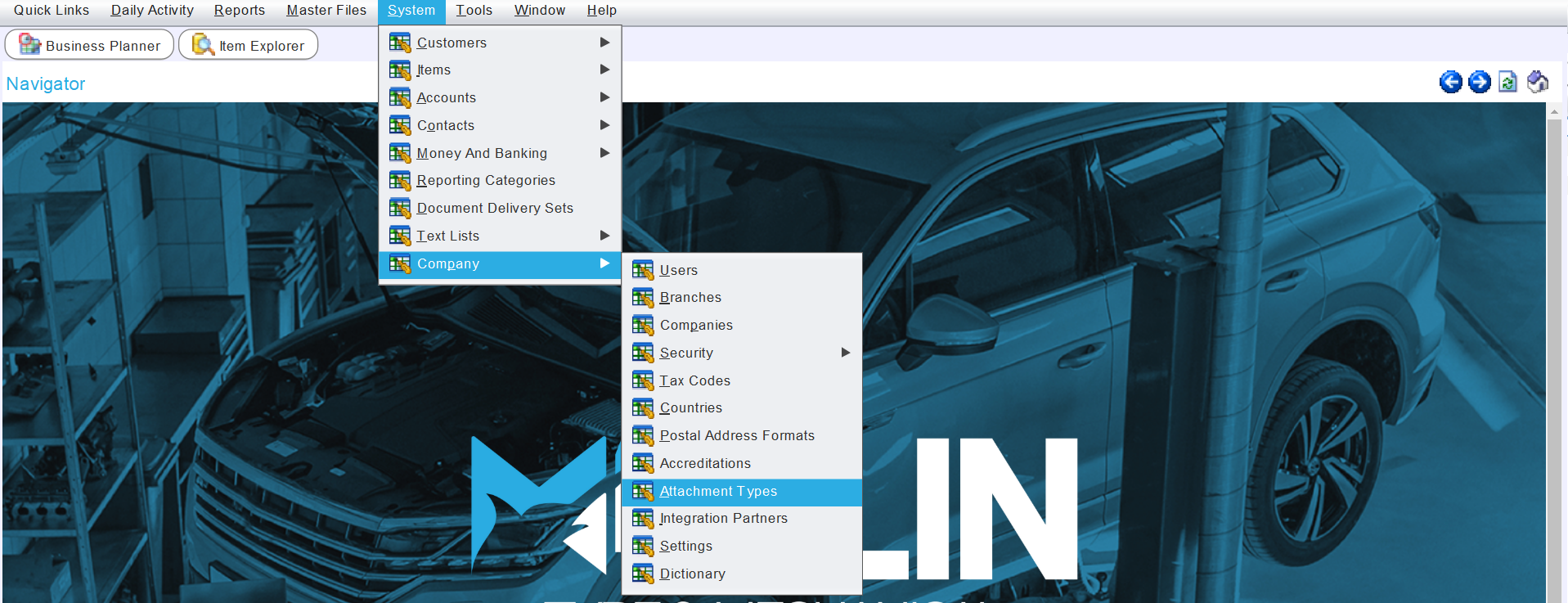Click the Business Planner button icon
The image size is (1568, 603).
[29, 44]
